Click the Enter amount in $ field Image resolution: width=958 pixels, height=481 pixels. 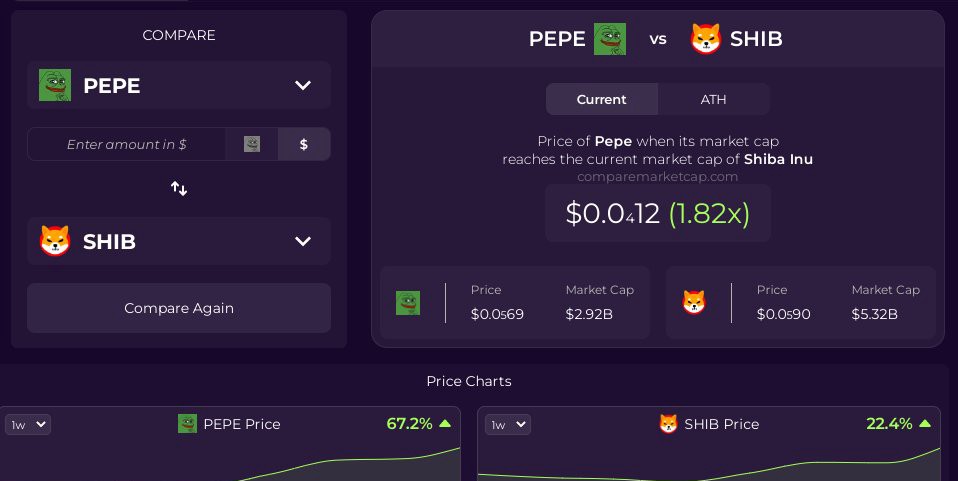(127, 144)
